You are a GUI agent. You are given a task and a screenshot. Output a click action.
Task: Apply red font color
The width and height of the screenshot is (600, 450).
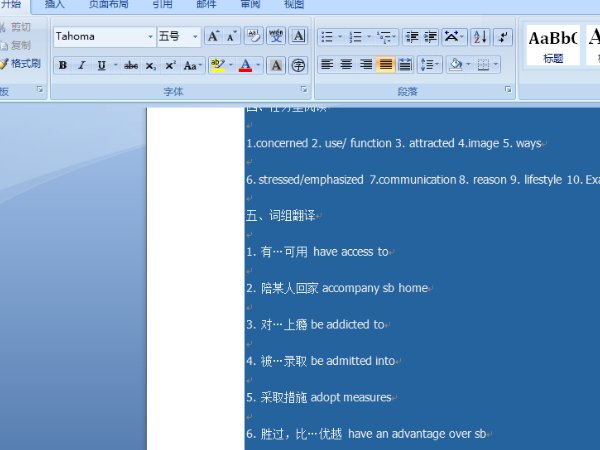[245, 65]
